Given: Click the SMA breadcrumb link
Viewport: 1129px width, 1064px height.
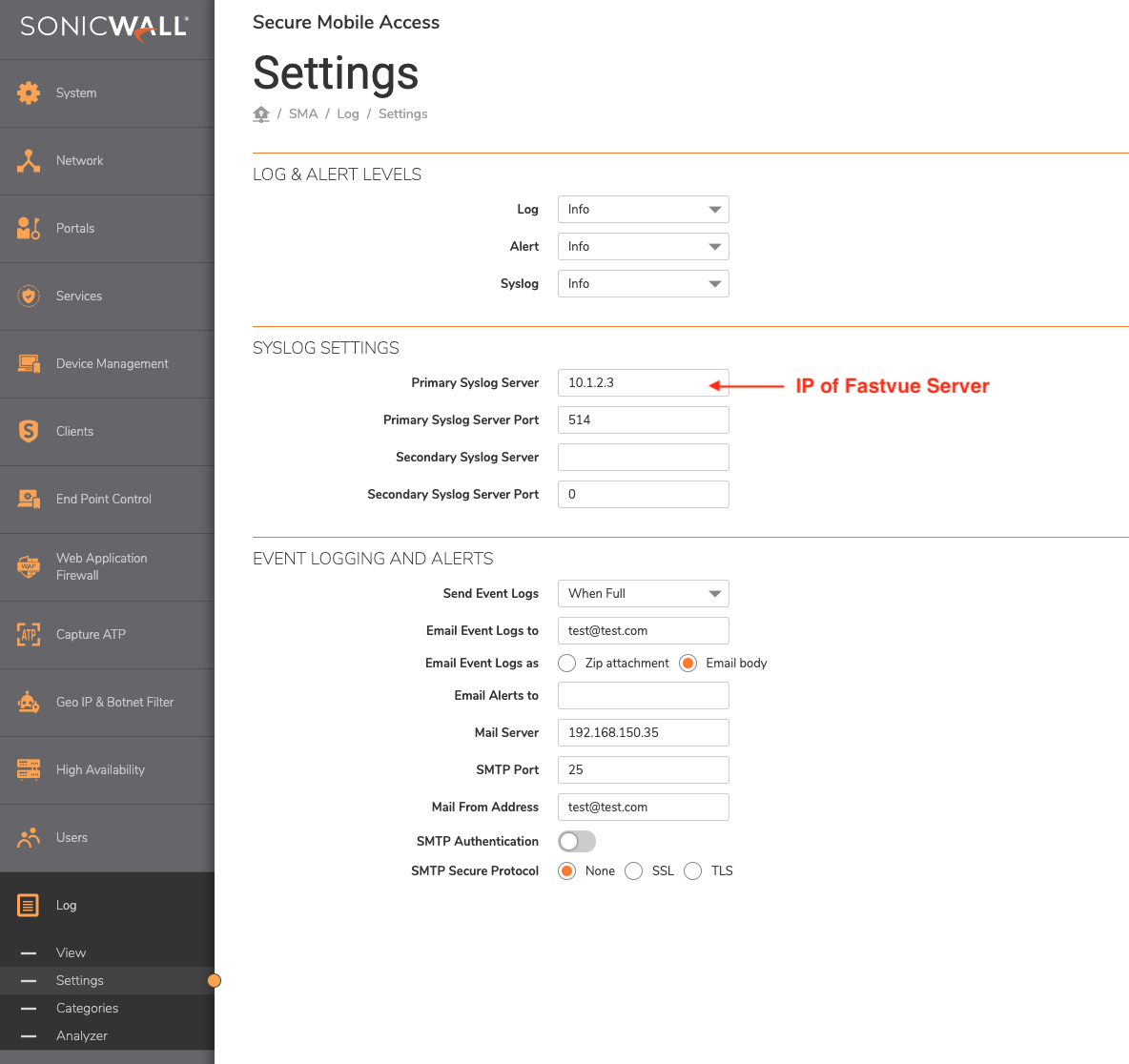Looking at the screenshot, I should point(302,113).
